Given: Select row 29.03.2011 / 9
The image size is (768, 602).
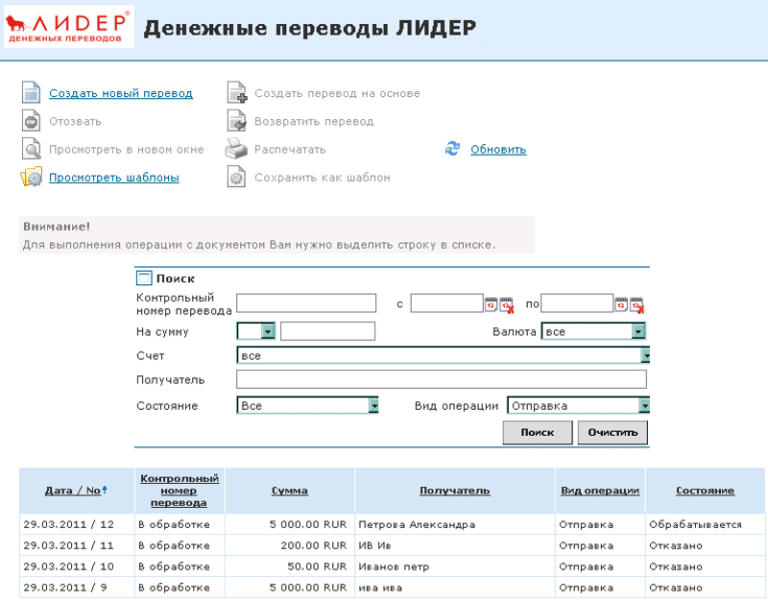Looking at the screenshot, I should point(392,587).
